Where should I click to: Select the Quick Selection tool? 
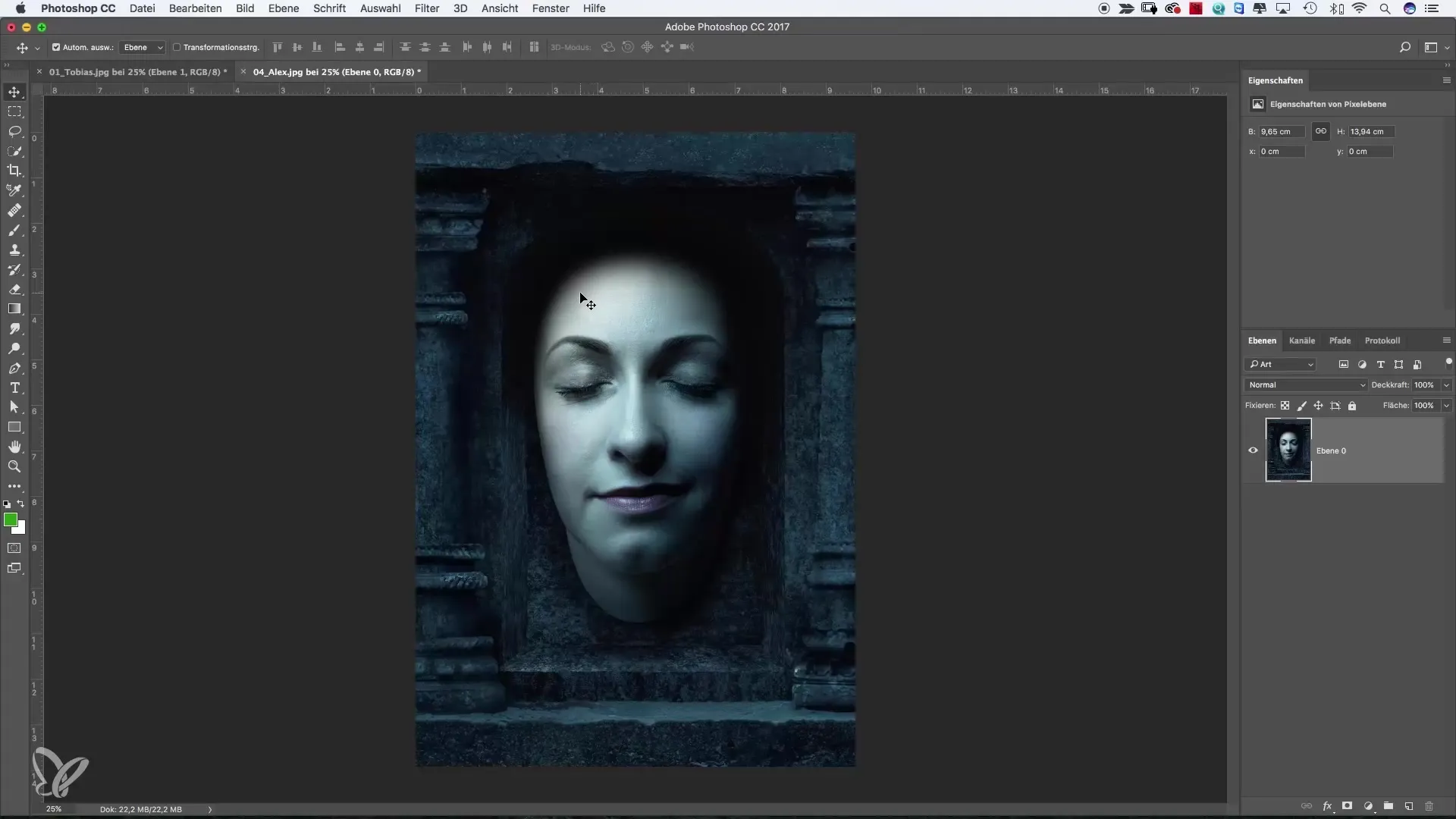click(14, 151)
